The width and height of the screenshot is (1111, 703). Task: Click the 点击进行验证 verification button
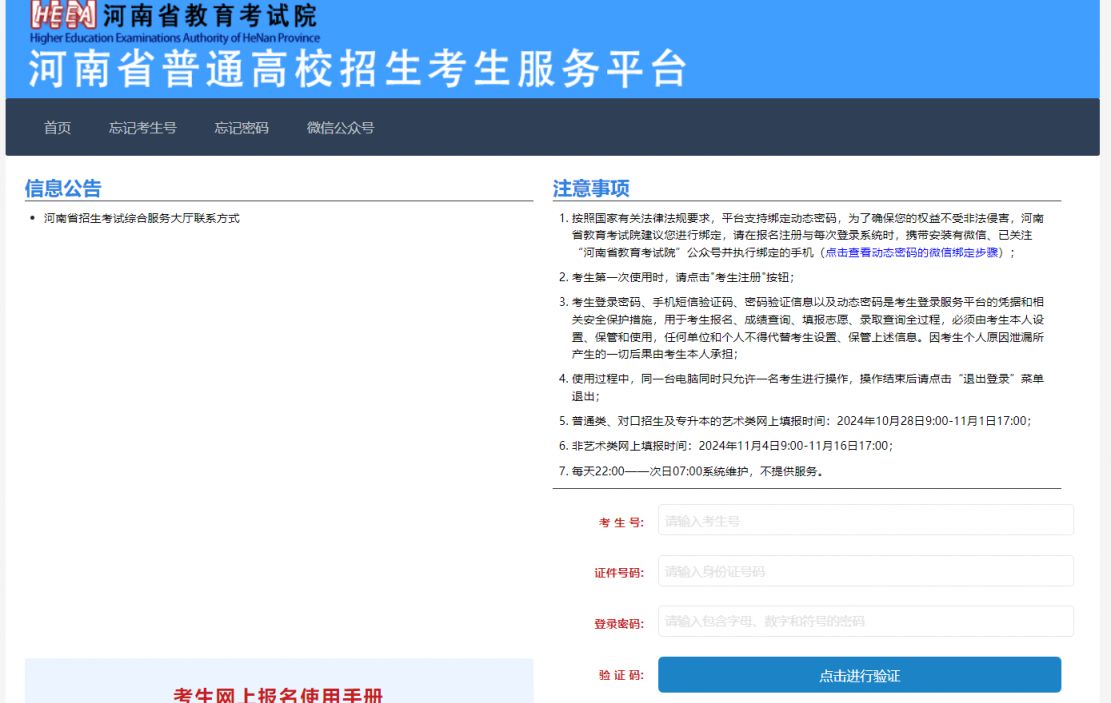[859, 675]
